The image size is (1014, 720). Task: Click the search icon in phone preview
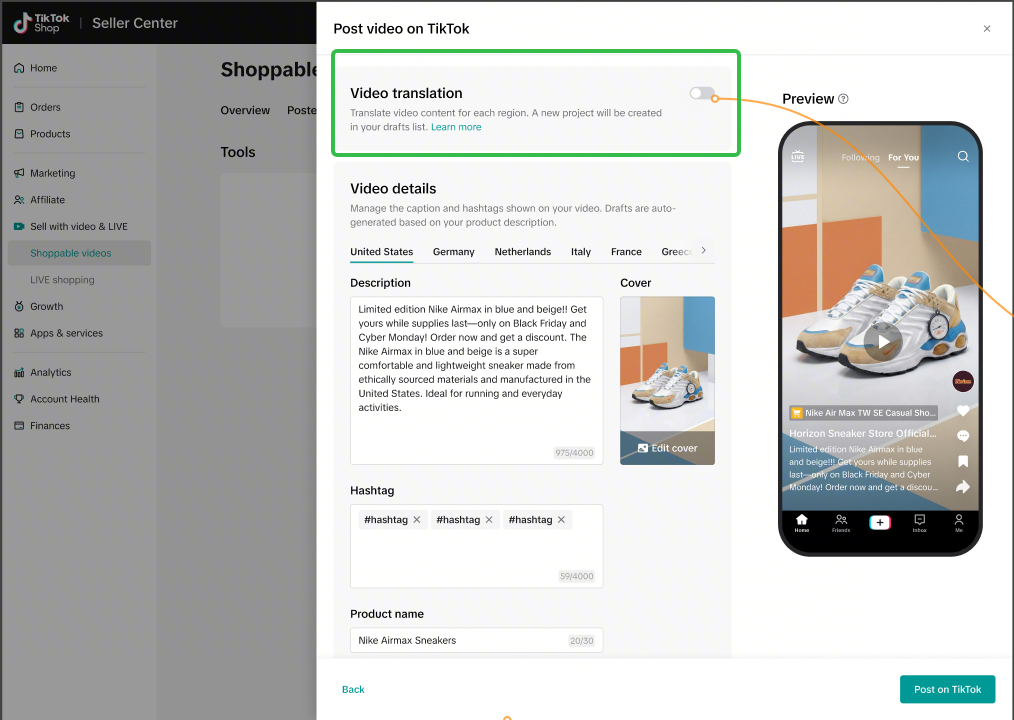pyautogui.click(x=963, y=157)
